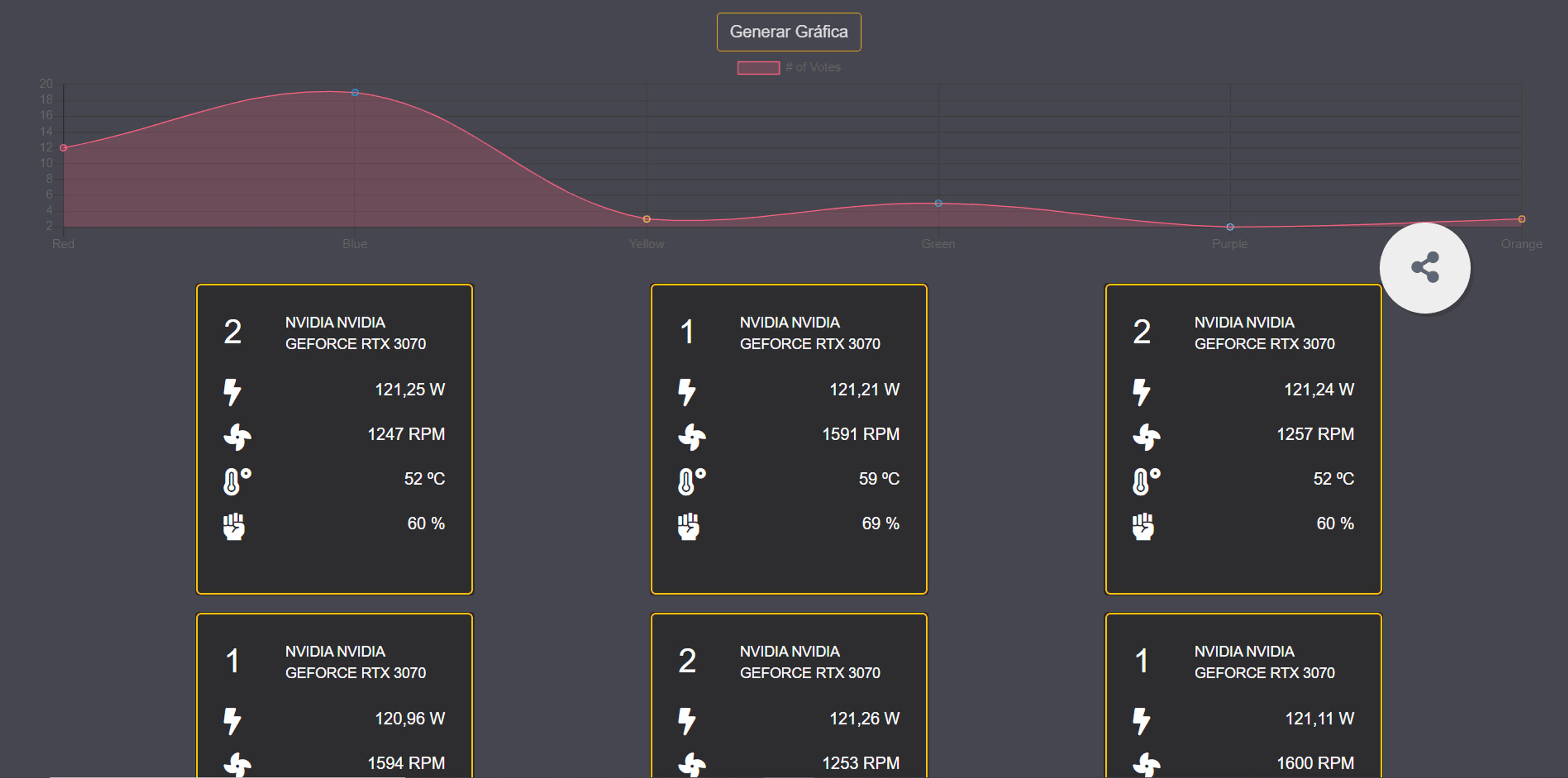Screen dimensions: 1568x778
Task: Select the Blue data point on the chart
Action: pos(355,93)
